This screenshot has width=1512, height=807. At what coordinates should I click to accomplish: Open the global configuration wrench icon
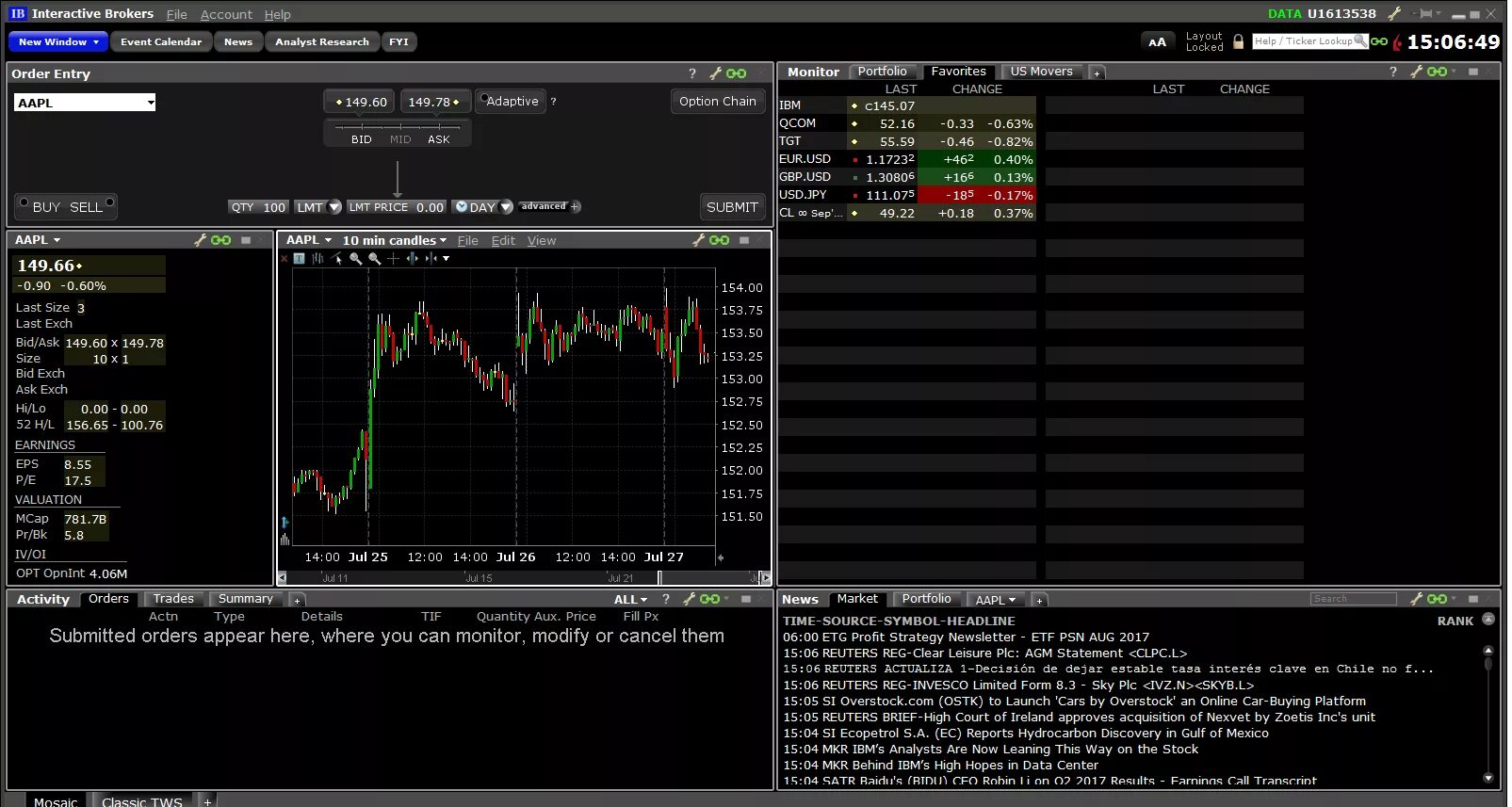click(1394, 13)
